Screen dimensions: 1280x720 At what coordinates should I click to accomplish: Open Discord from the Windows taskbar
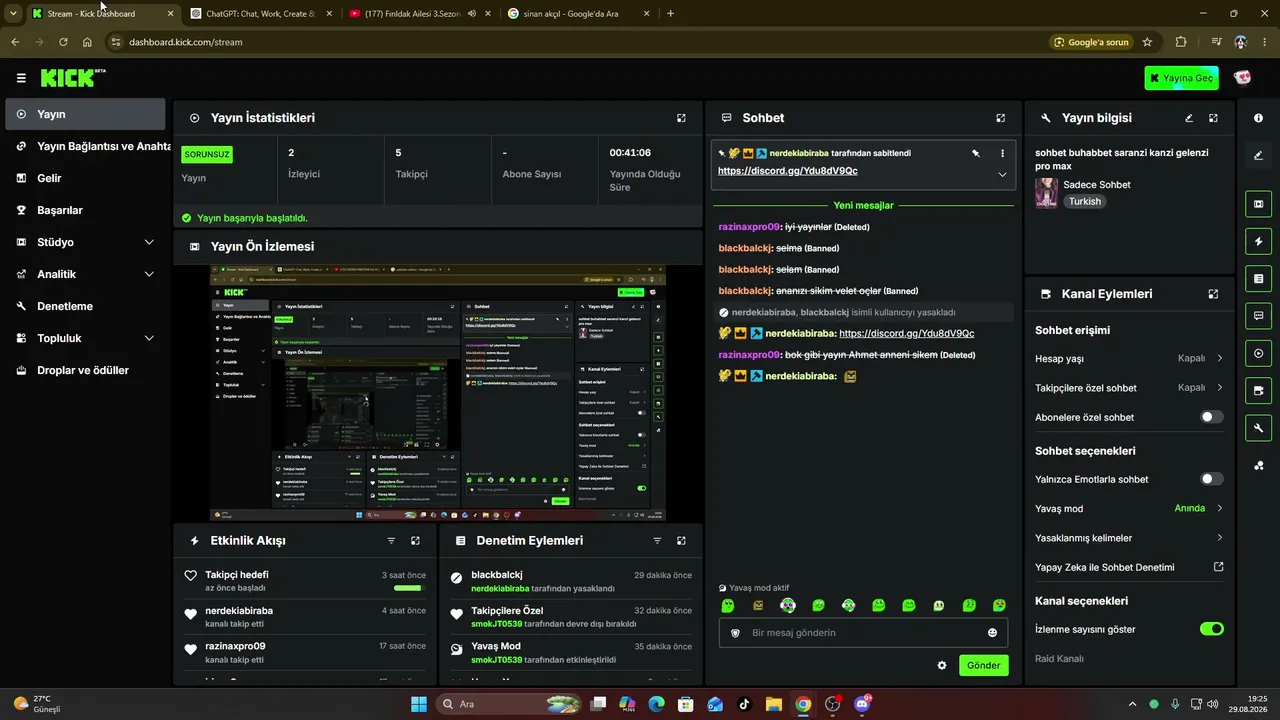tap(862, 704)
